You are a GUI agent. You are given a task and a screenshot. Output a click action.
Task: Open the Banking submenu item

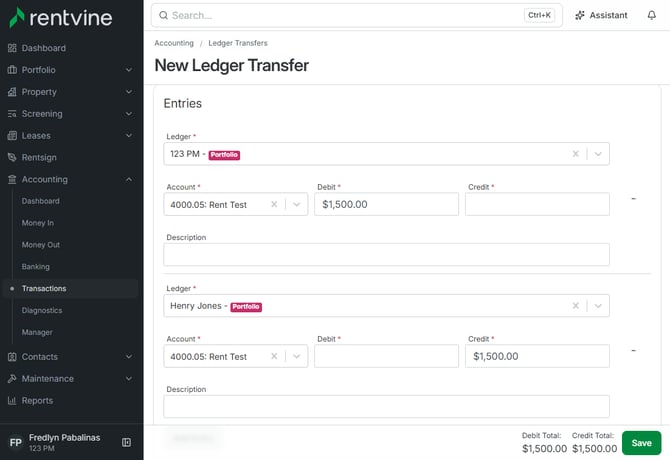click(35, 267)
